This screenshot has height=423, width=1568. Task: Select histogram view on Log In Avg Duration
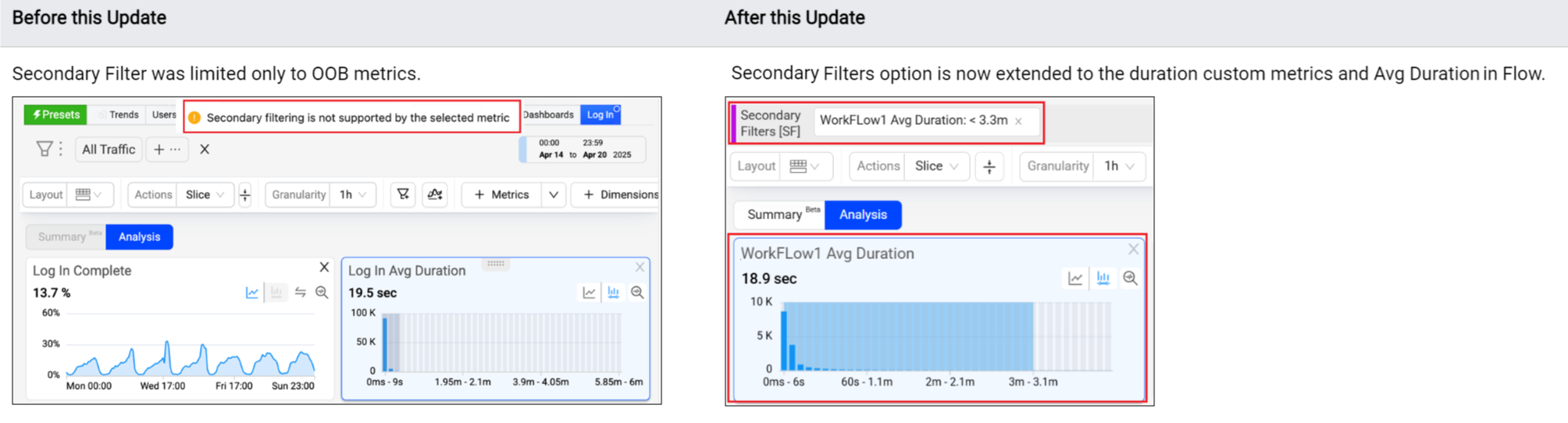(x=614, y=293)
